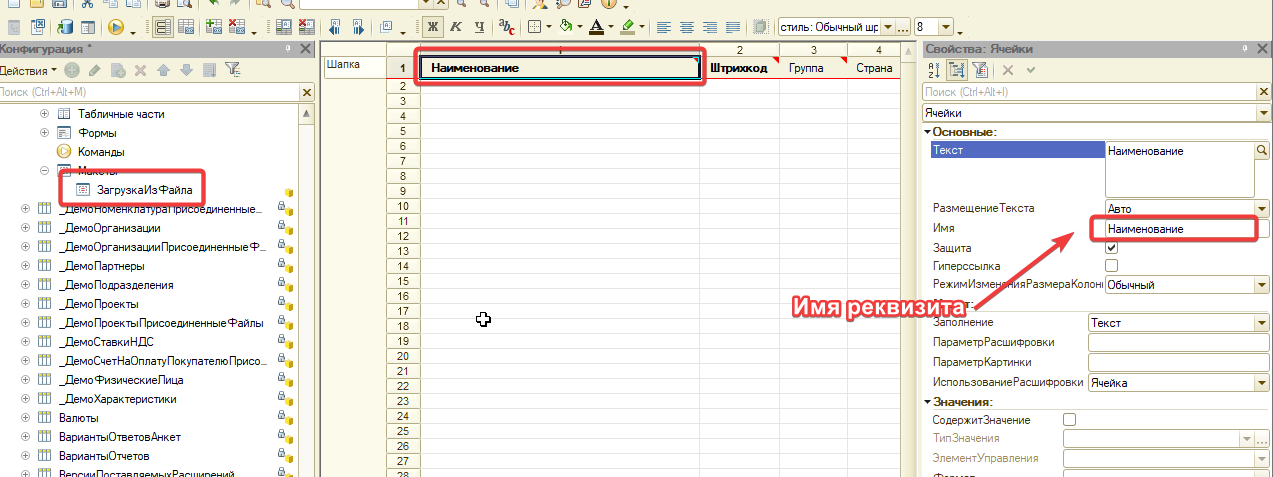Image resolution: width=1273 pixels, height=477 pixels.
Task: Tick the СодержитЗначение checkbox
Action: (x=1069, y=420)
